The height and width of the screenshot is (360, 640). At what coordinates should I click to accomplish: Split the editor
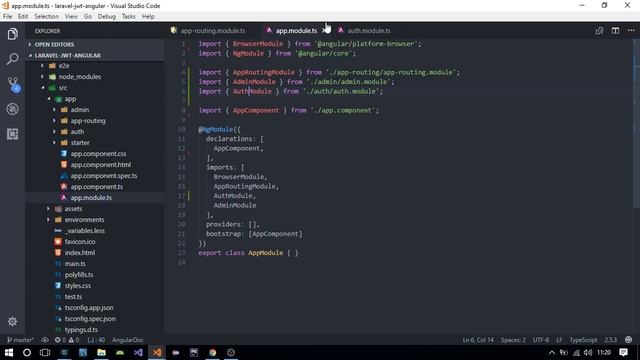(x=615, y=31)
